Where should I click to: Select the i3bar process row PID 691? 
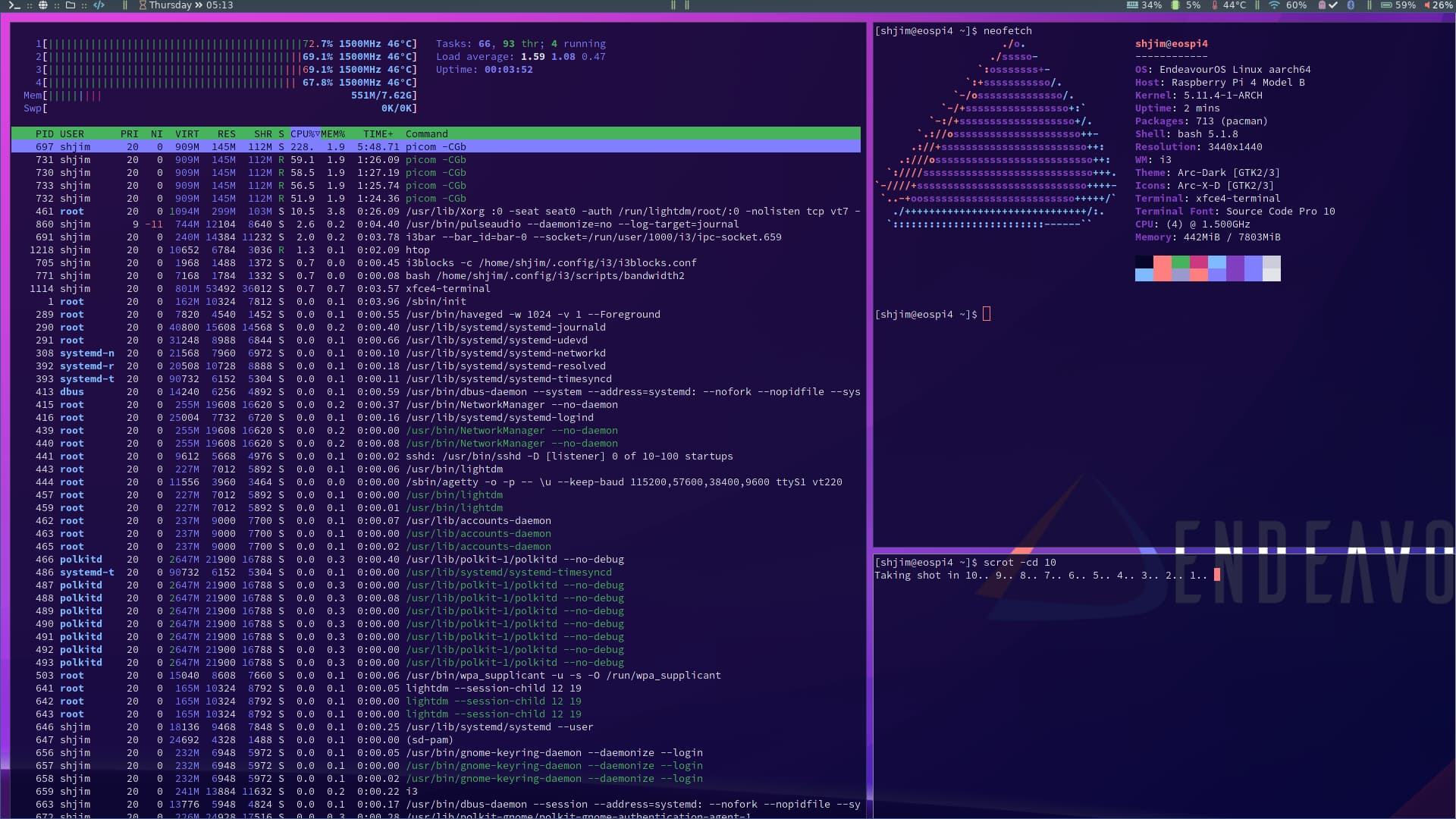click(436, 237)
